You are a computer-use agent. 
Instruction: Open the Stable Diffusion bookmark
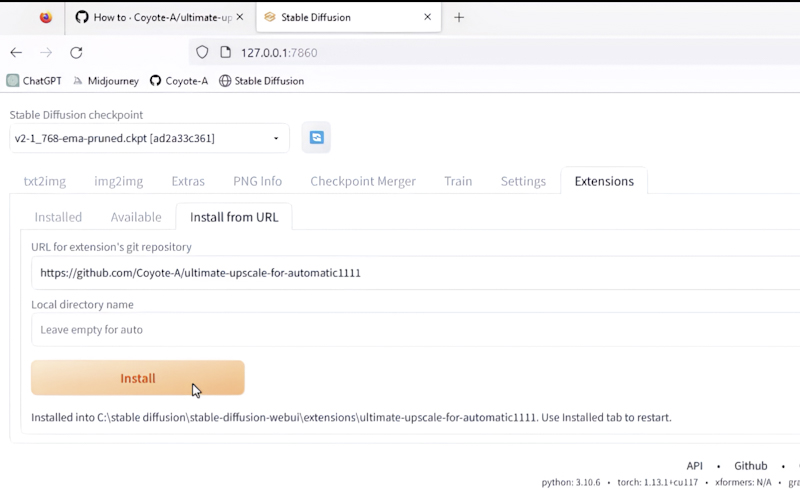[x=261, y=81]
